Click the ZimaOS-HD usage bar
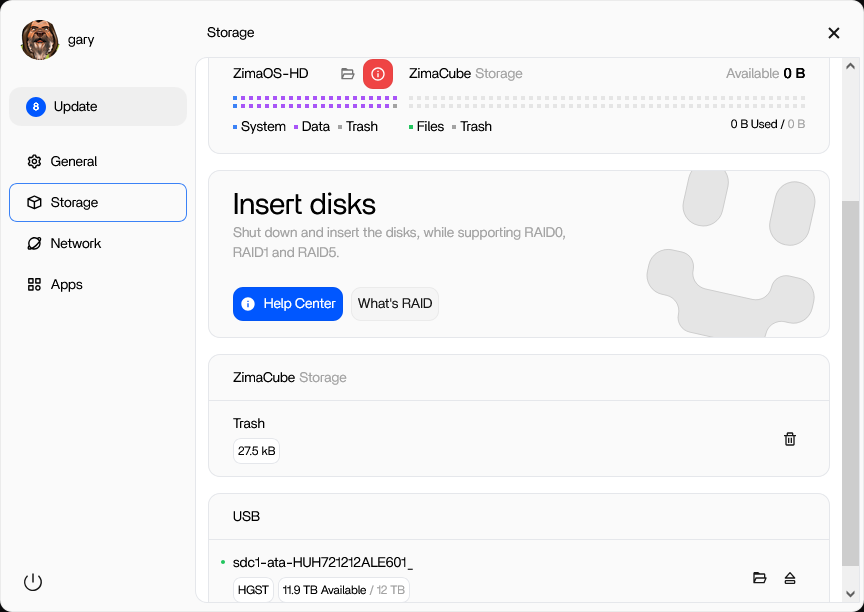Image resolution: width=864 pixels, height=612 pixels. click(x=315, y=102)
